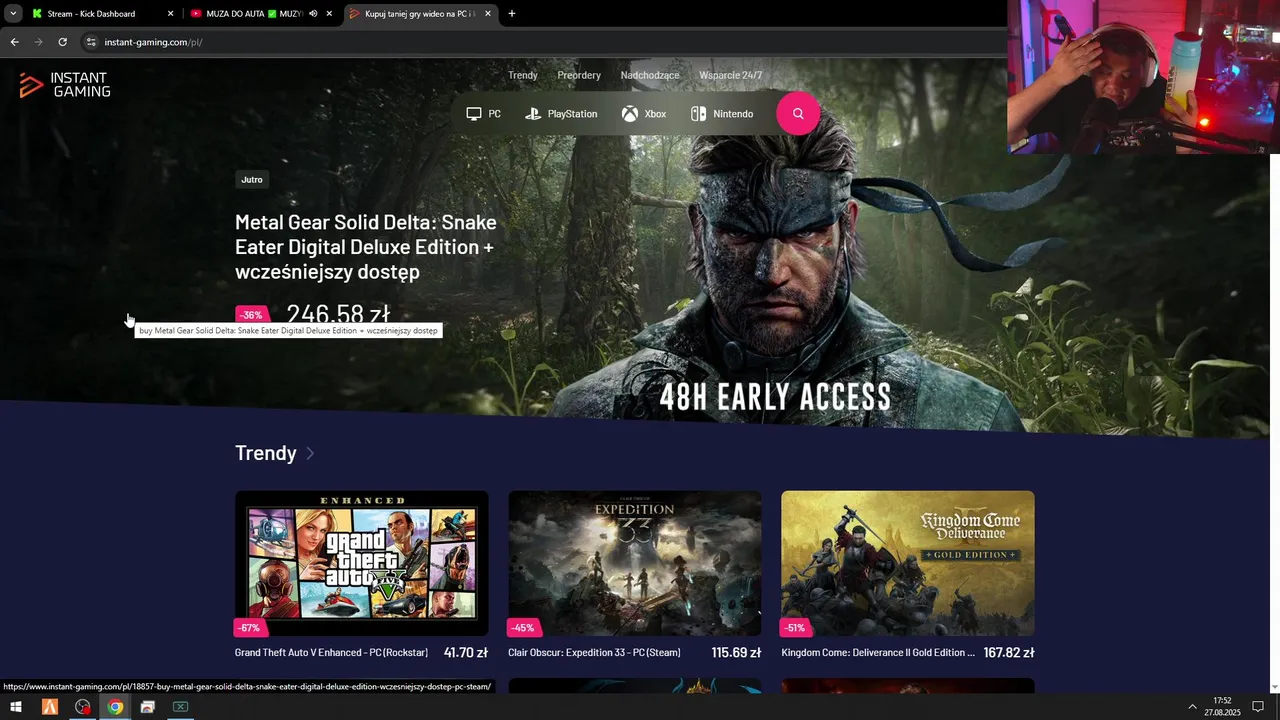The width and height of the screenshot is (1280, 720).
Task: Open the orange app in taskbar
Action: point(49,707)
